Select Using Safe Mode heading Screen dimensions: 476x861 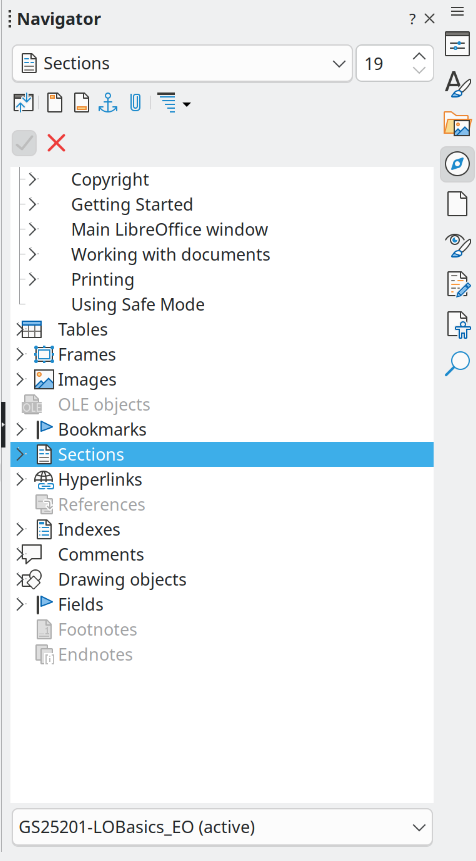tap(138, 305)
